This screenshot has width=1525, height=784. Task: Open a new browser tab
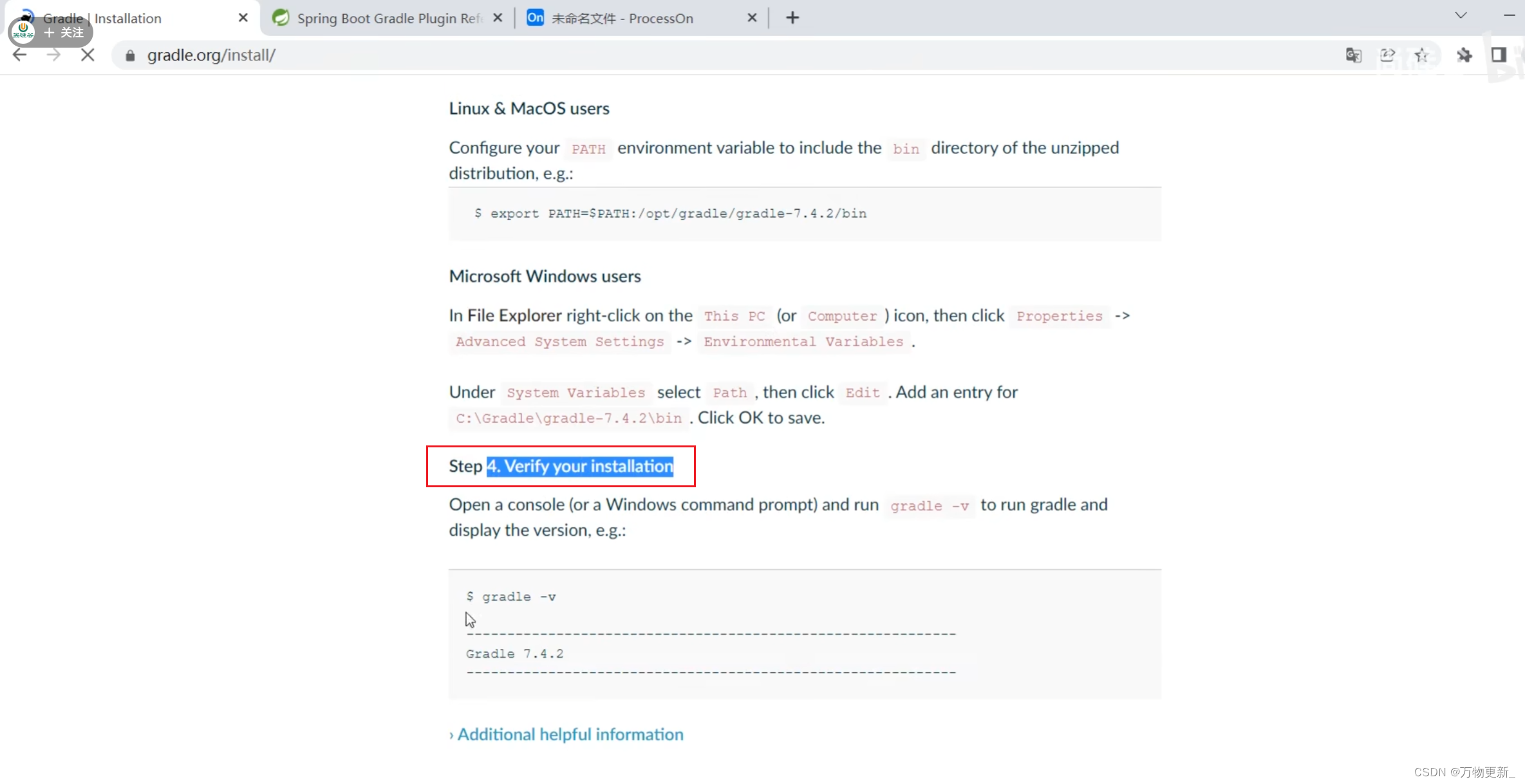tap(792, 18)
